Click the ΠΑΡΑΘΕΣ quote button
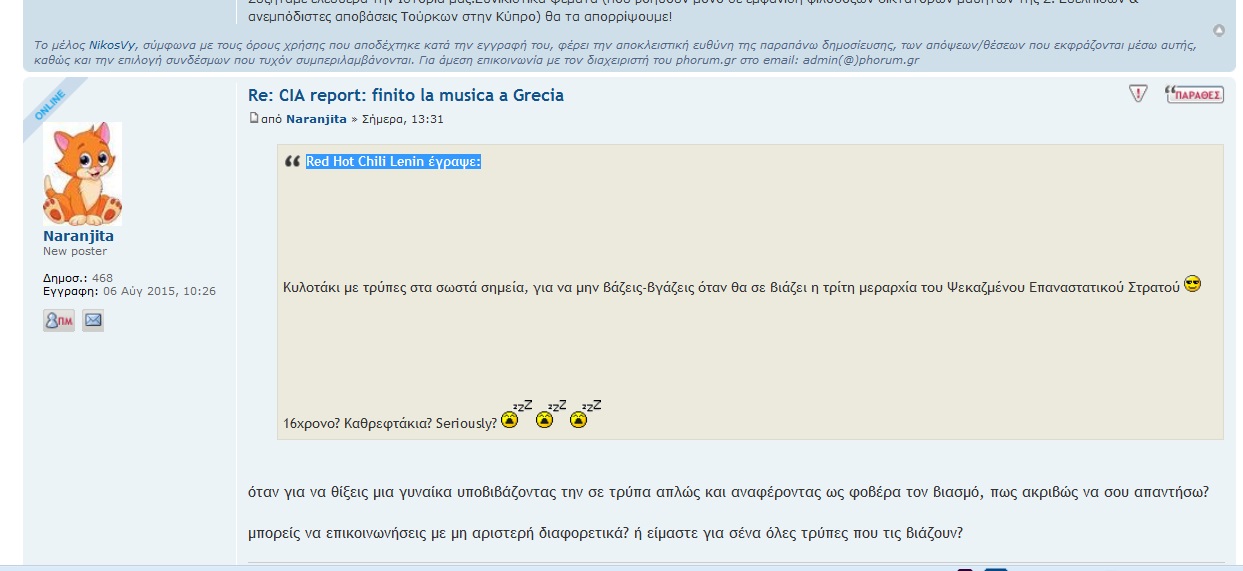 1194,95
